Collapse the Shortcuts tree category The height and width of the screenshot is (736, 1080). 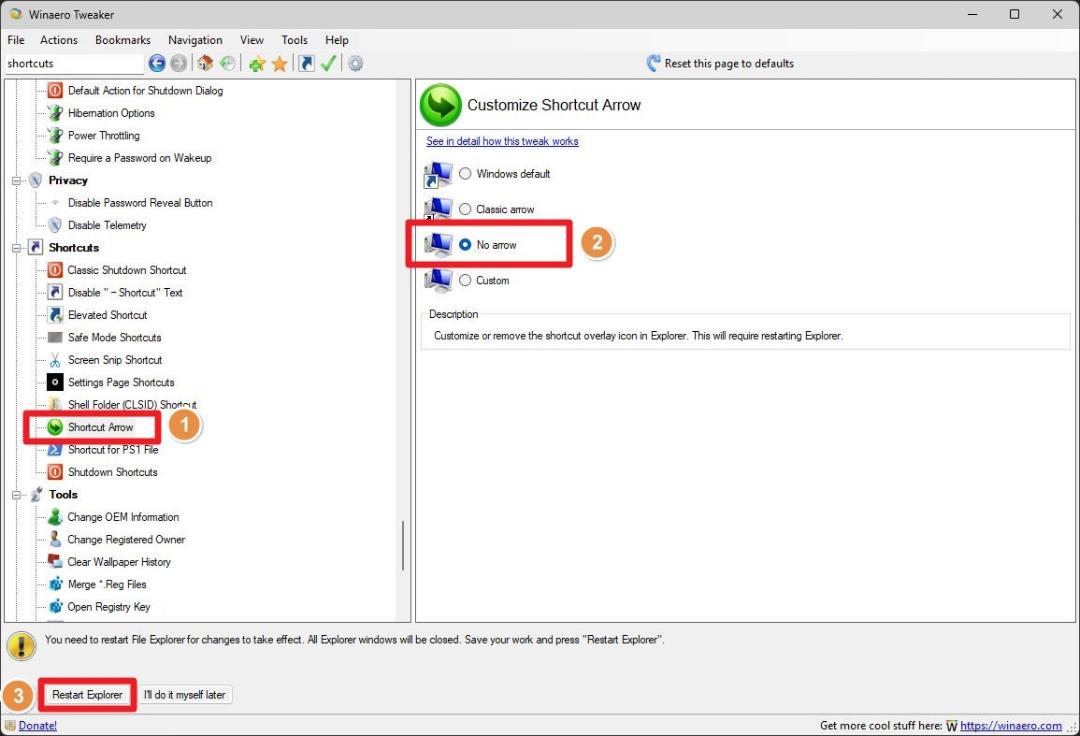17,248
